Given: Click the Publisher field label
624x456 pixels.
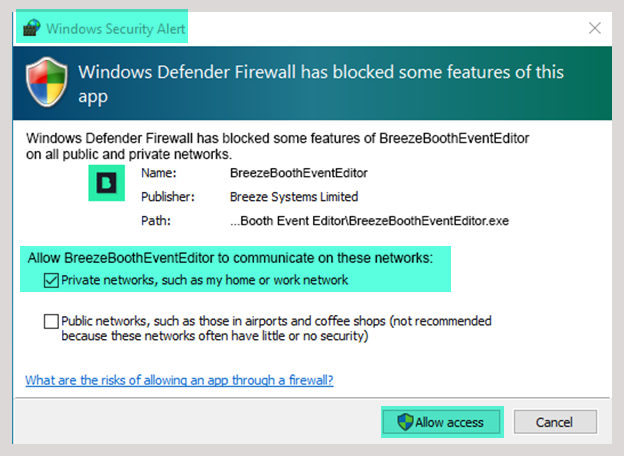Looking at the screenshot, I should (168, 197).
